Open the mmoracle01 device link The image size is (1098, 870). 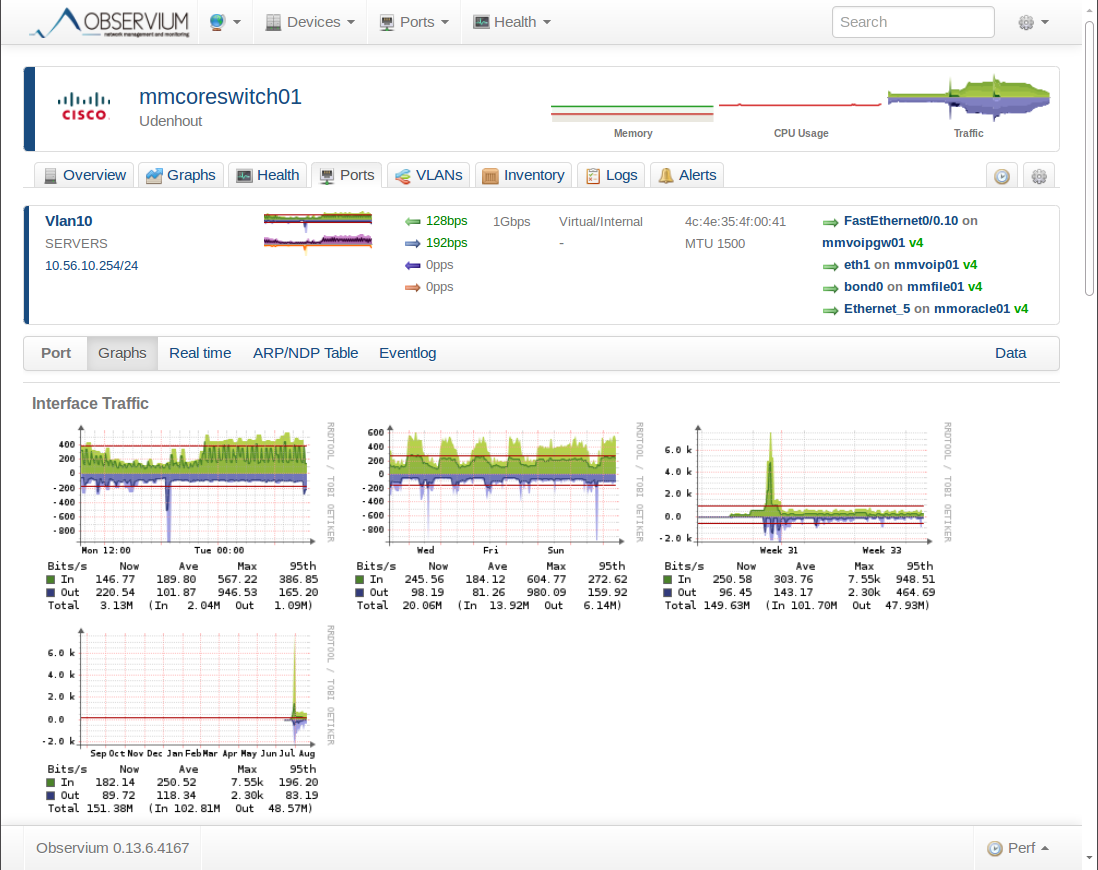click(x=972, y=309)
